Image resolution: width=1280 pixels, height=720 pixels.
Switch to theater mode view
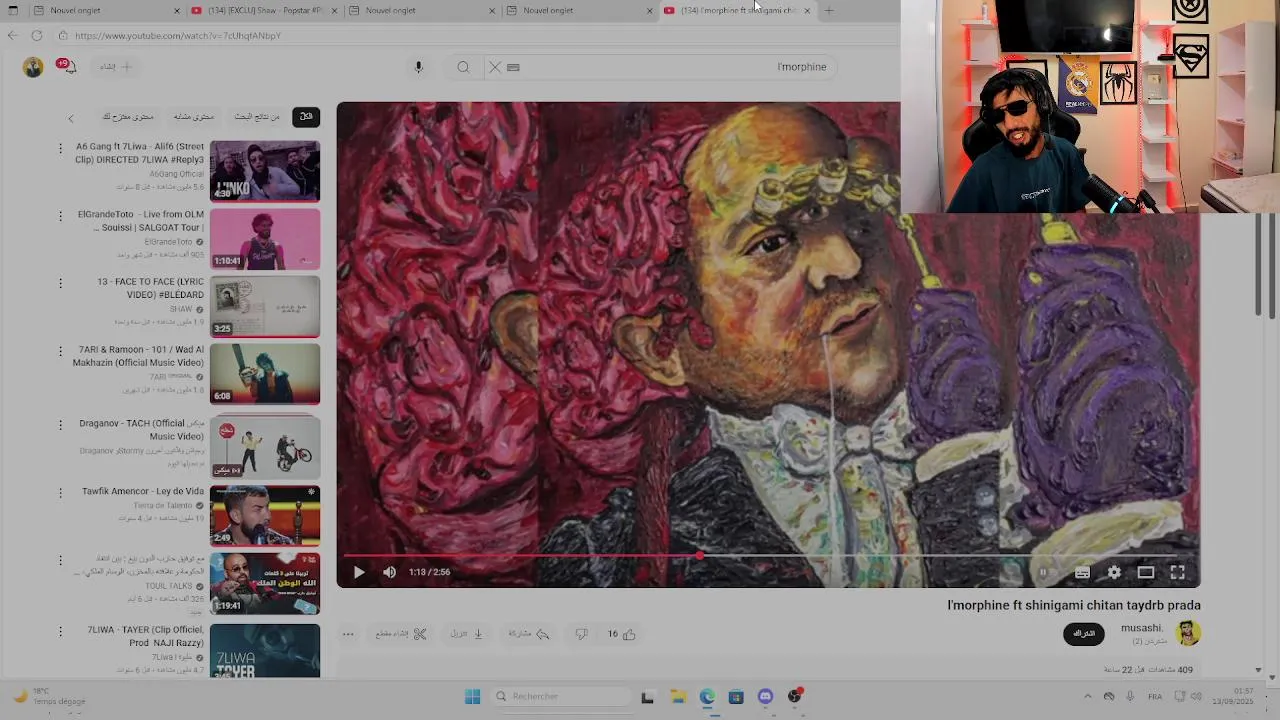tap(1146, 572)
